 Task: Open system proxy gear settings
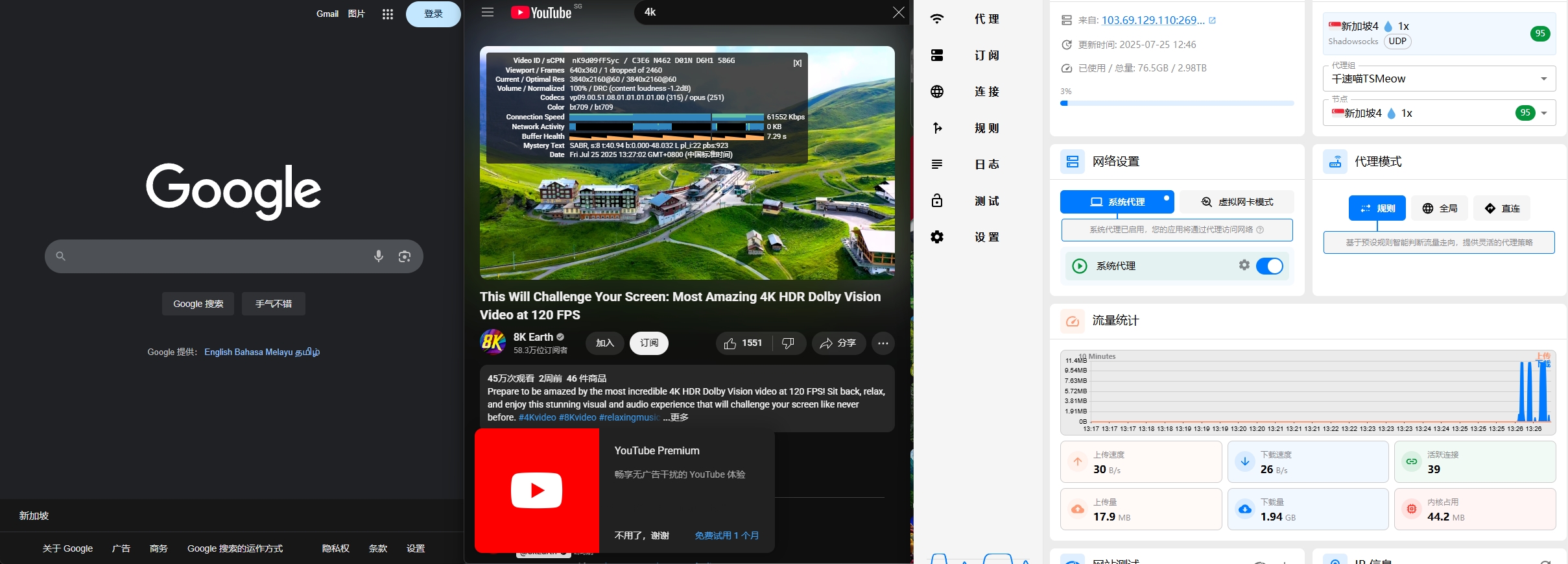click(x=1244, y=265)
